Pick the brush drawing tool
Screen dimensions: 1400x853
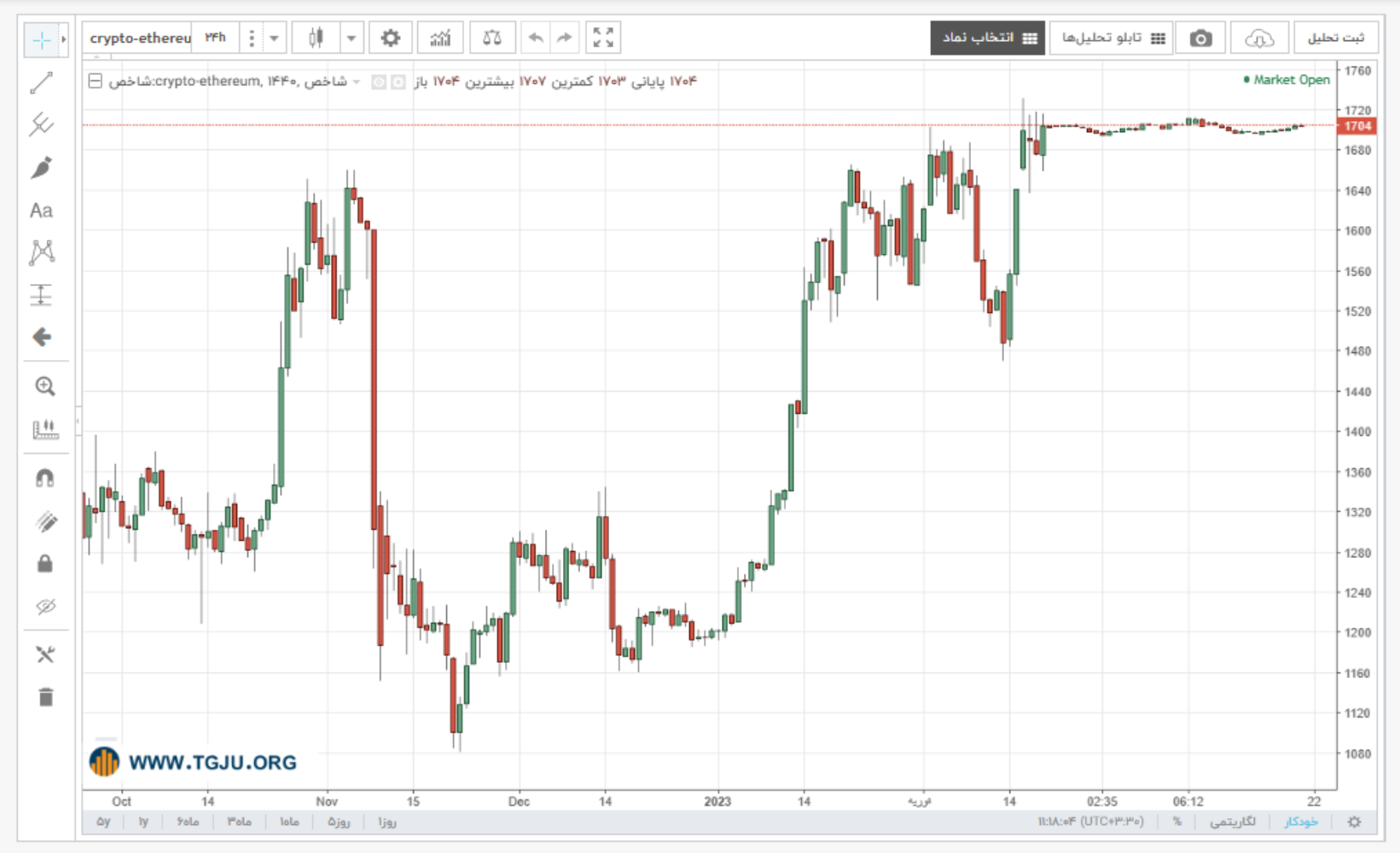pos(41,167)
